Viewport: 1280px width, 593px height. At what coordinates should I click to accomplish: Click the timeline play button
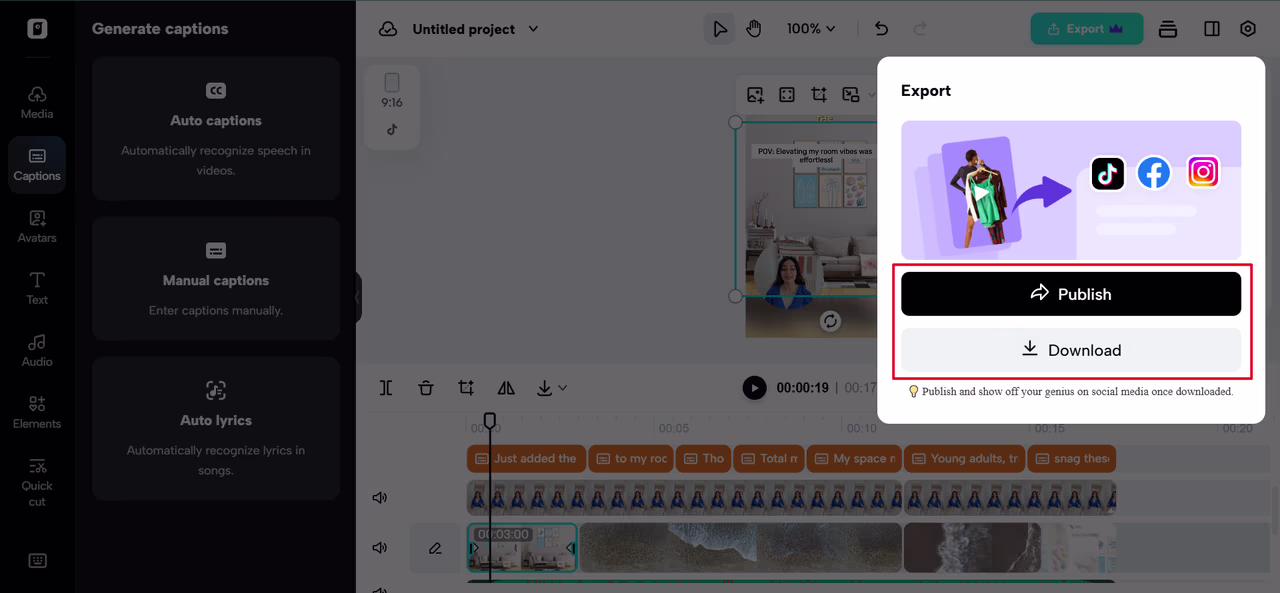tap(755, 388)
